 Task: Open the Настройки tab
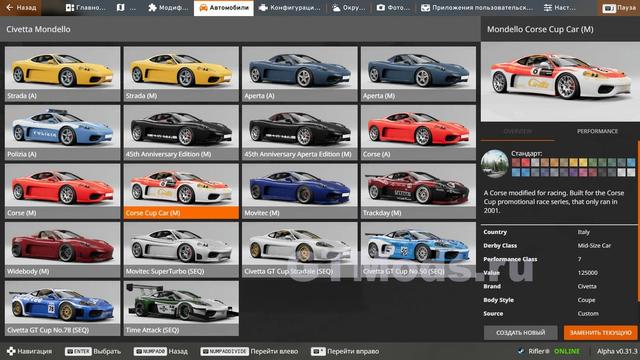tap(559, 8)
